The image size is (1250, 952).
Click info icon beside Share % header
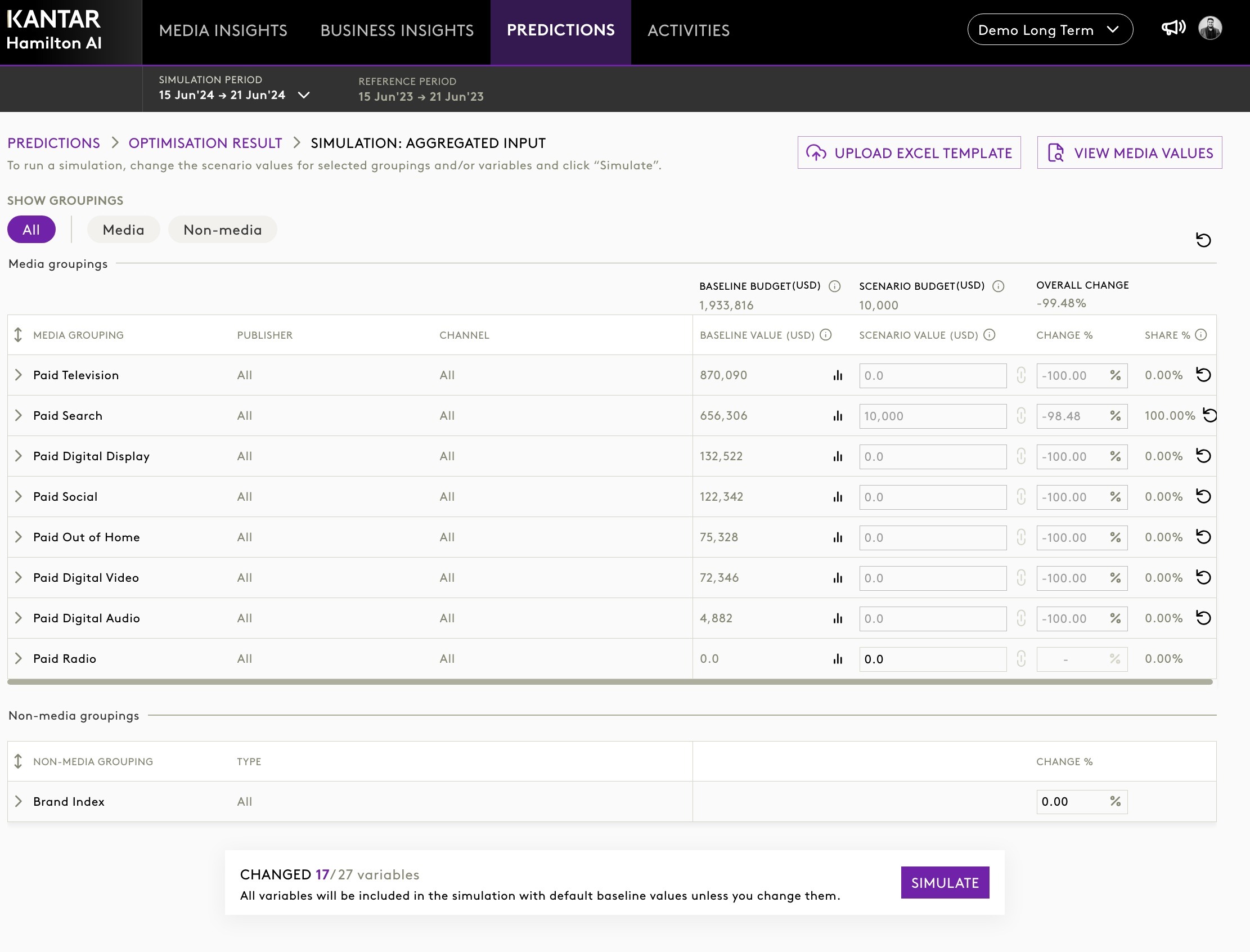pyautogui.click(x=1200, y=335)
